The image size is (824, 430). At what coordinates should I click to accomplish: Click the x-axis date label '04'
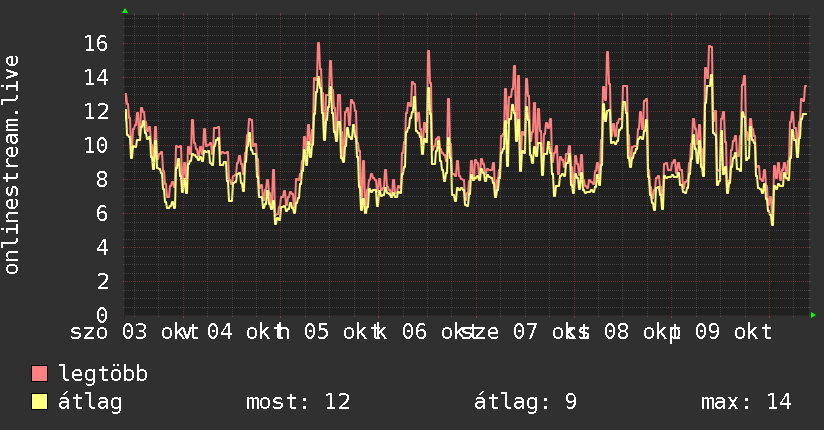click(220, 332)
